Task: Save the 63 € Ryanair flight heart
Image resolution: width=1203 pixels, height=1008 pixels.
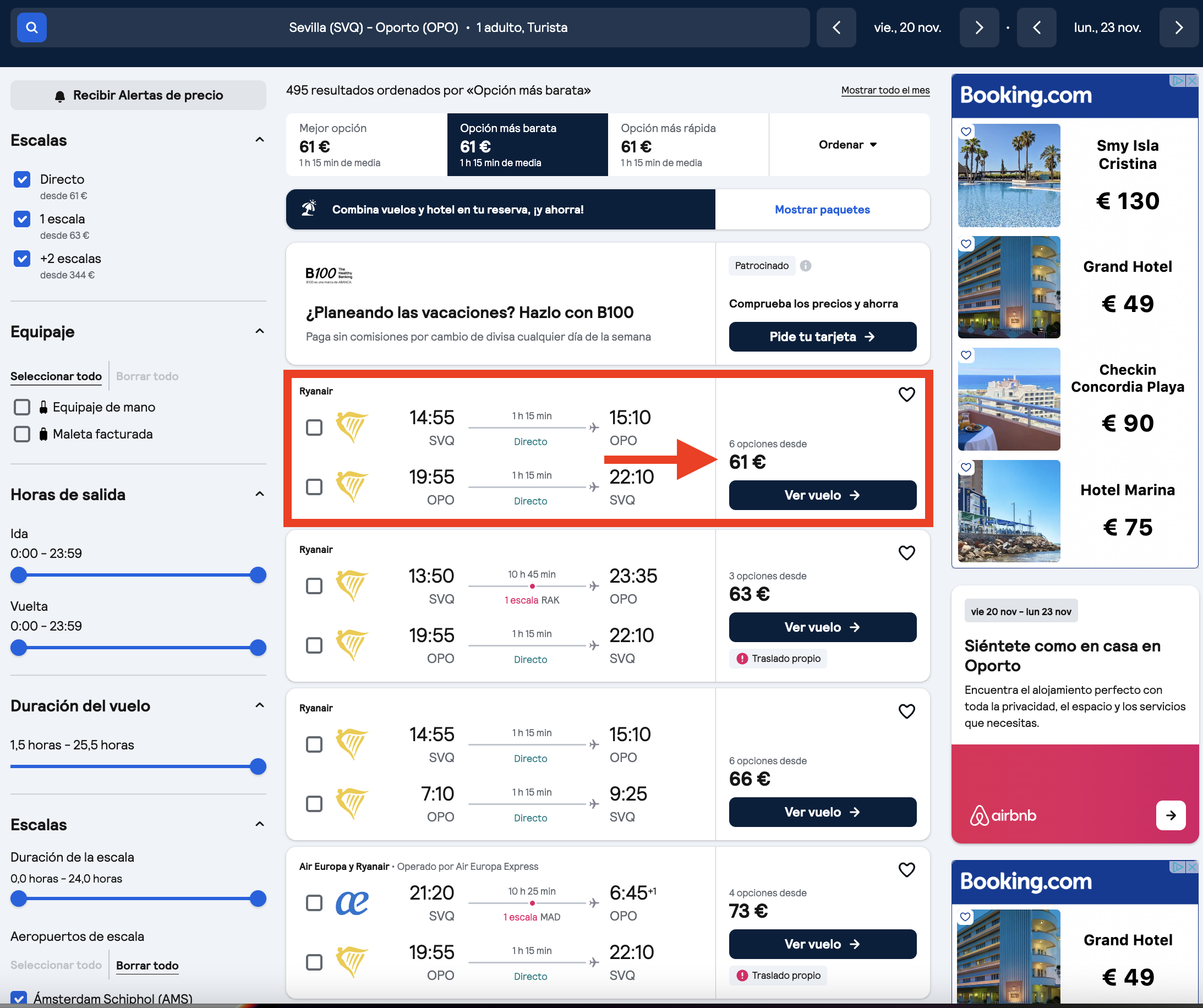Action: click(x=906, y=552)
